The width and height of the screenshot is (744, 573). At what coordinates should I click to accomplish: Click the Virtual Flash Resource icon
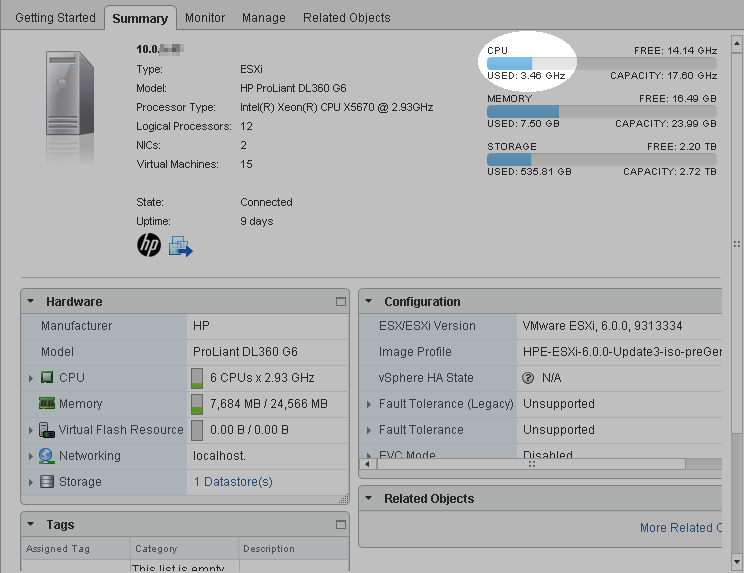46,430
